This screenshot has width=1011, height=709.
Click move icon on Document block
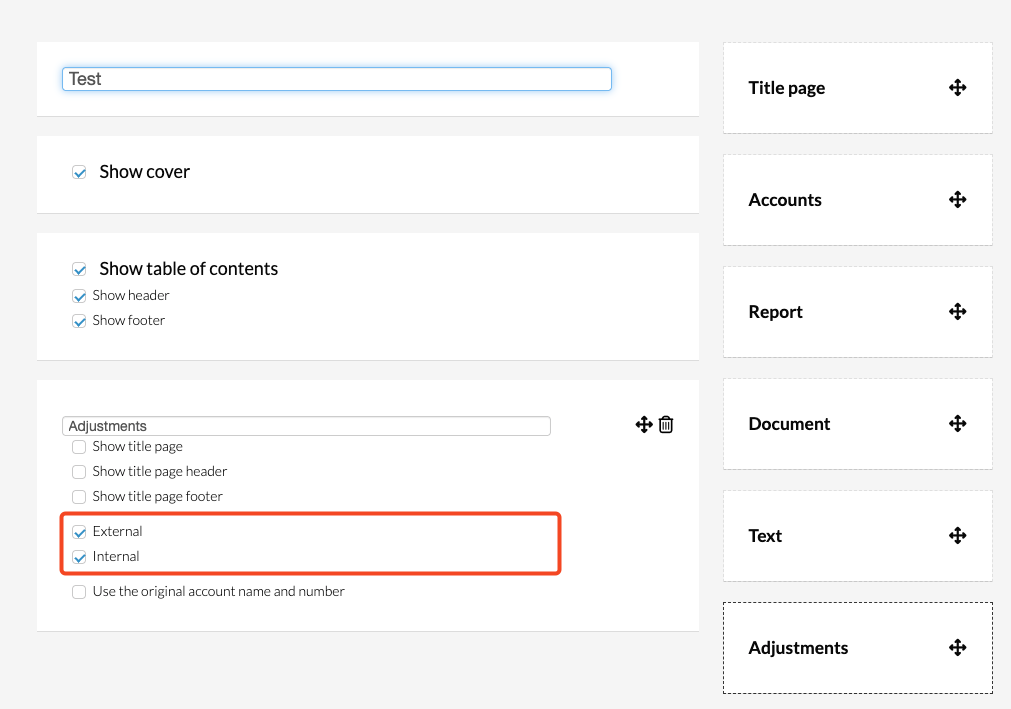[957, 424]
